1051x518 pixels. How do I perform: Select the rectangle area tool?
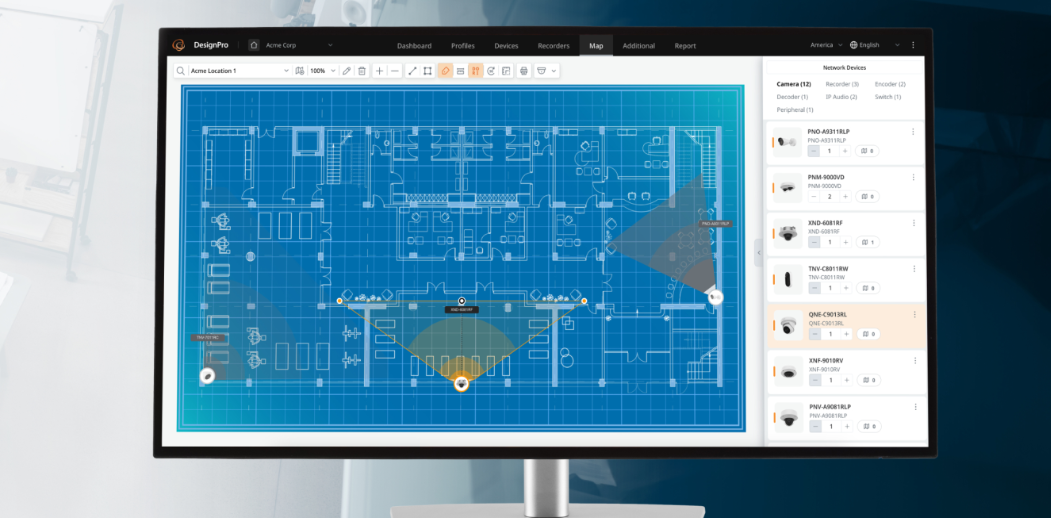point(428,70)
